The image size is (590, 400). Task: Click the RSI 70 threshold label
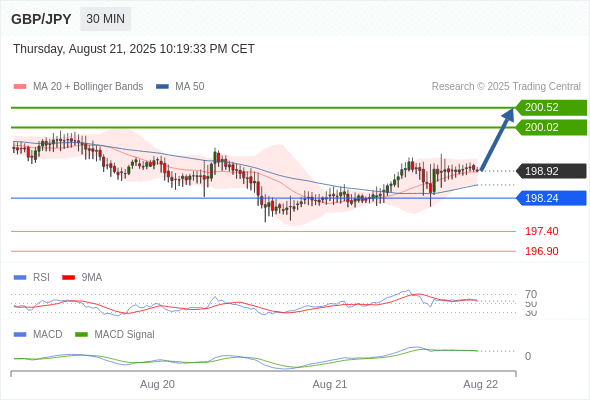tap(531, 294)
